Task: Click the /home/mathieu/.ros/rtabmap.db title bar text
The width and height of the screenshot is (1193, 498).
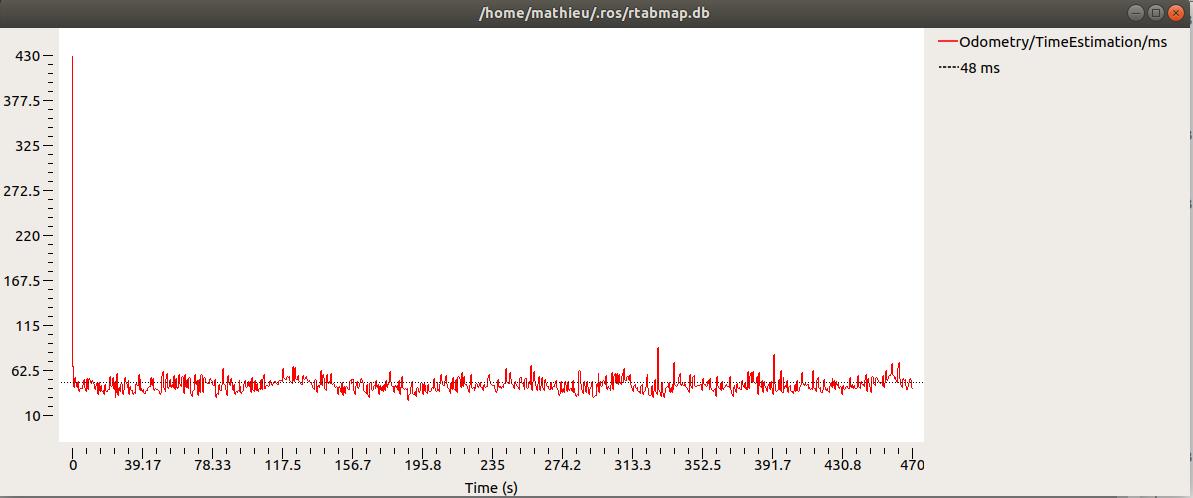Action: point(598,12)
